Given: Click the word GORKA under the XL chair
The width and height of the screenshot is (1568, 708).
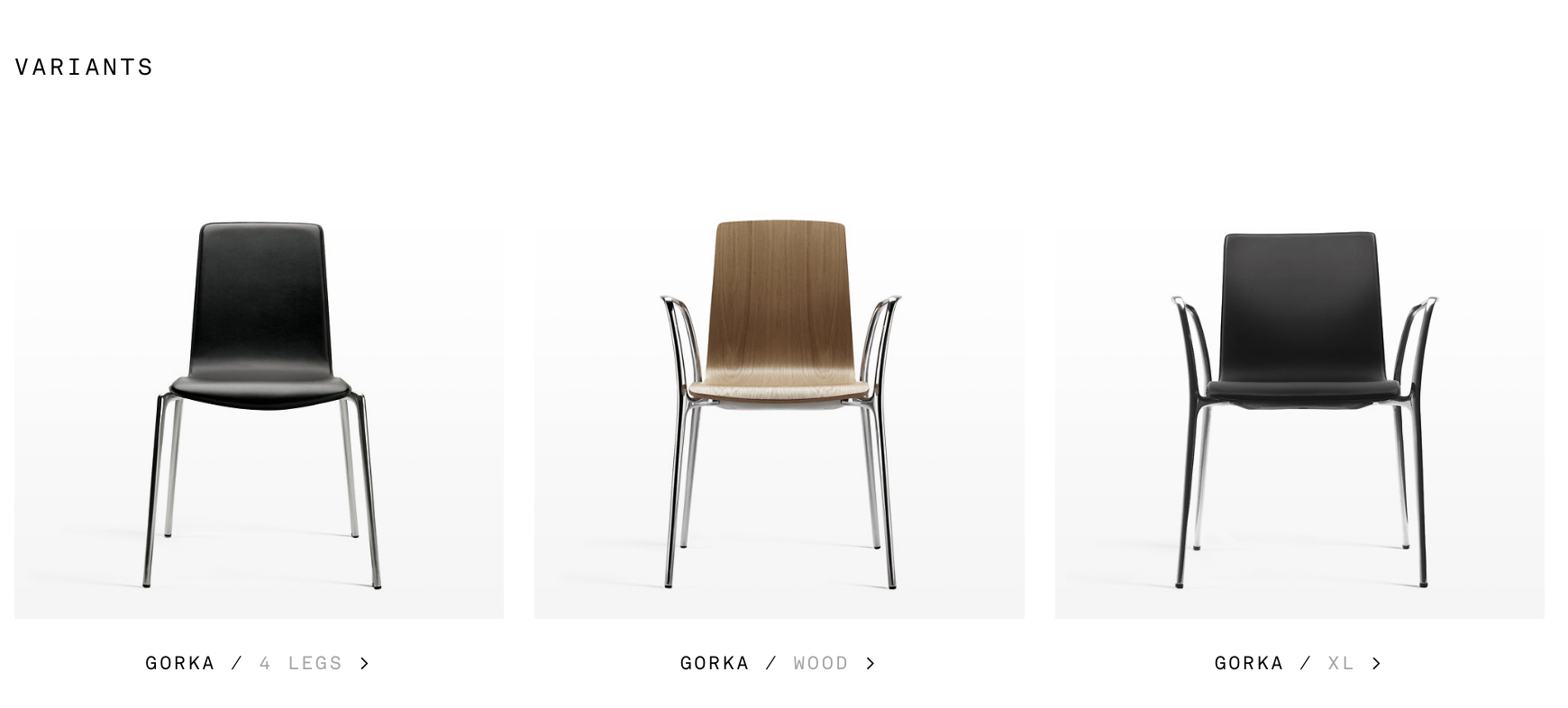Looking at the screenshot, I should (x=1249, y=663).
